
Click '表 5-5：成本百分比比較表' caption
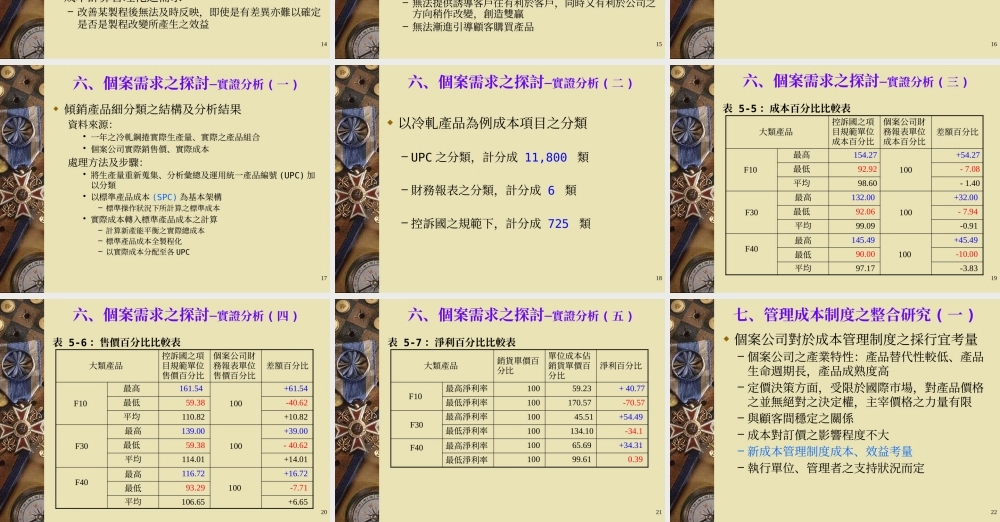pos(786,108)
